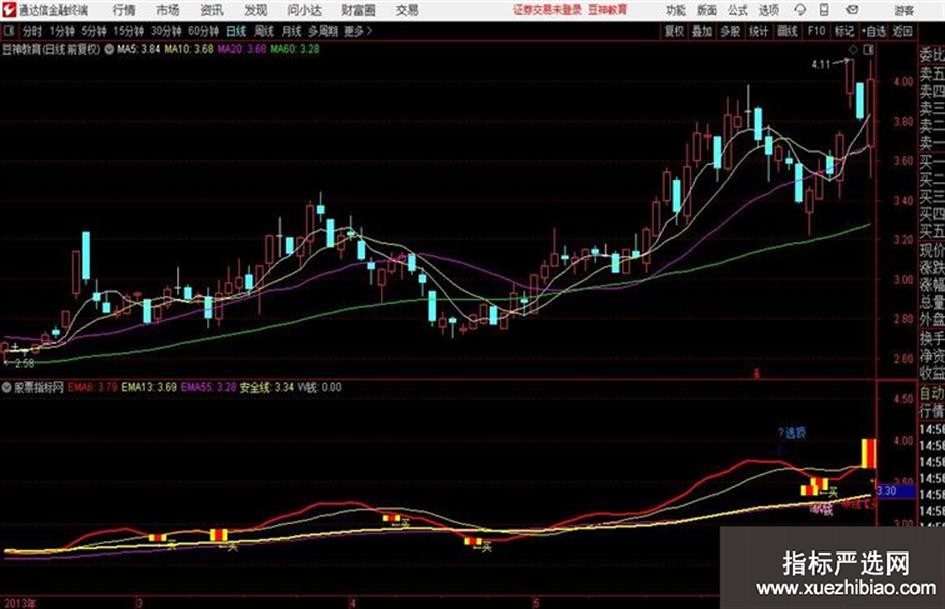The height and width of the screenshot is (609, 945).
Task: Switch to 15分钟 chart period
Action: pos(129,31)
